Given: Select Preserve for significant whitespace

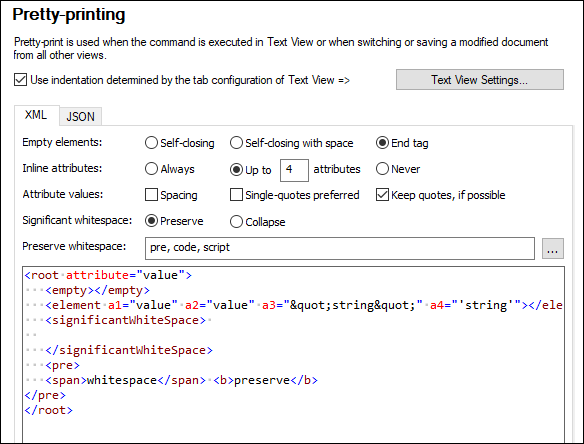Looking at the screenshot, I should click(151, 221).
